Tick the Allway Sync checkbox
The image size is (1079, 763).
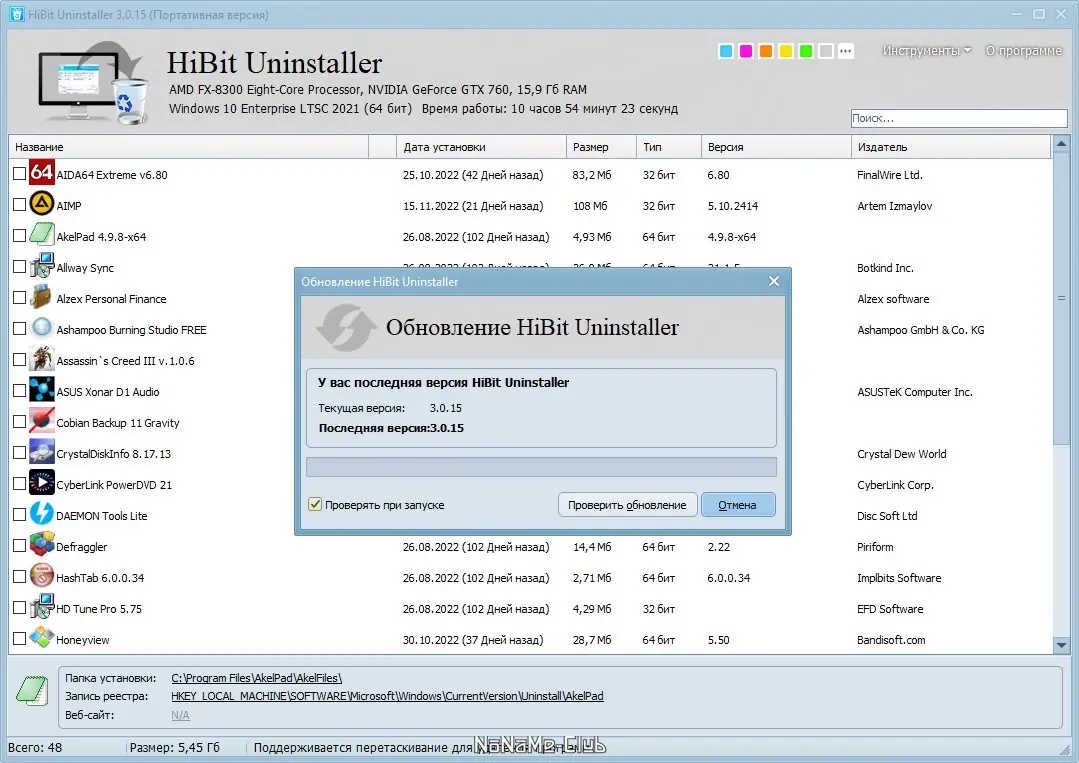pos(19,266)
